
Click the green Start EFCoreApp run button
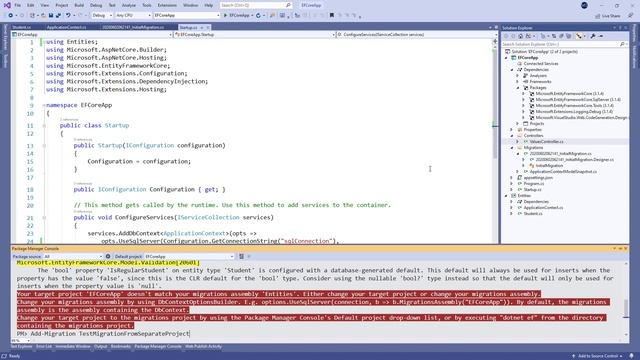pyautogui.click(x=225, y=15)
